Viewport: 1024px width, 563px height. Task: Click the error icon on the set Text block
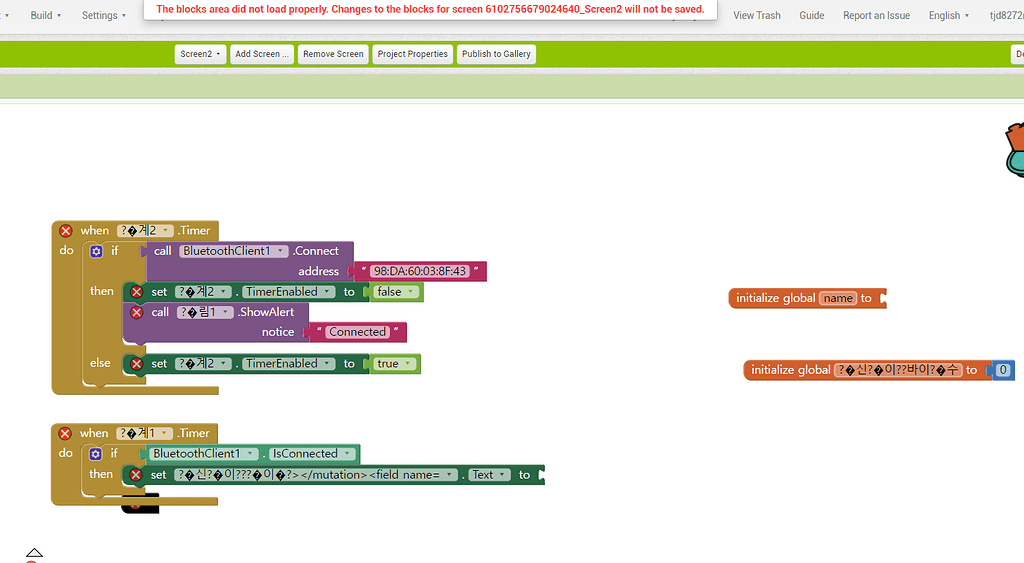coord(136,475)
